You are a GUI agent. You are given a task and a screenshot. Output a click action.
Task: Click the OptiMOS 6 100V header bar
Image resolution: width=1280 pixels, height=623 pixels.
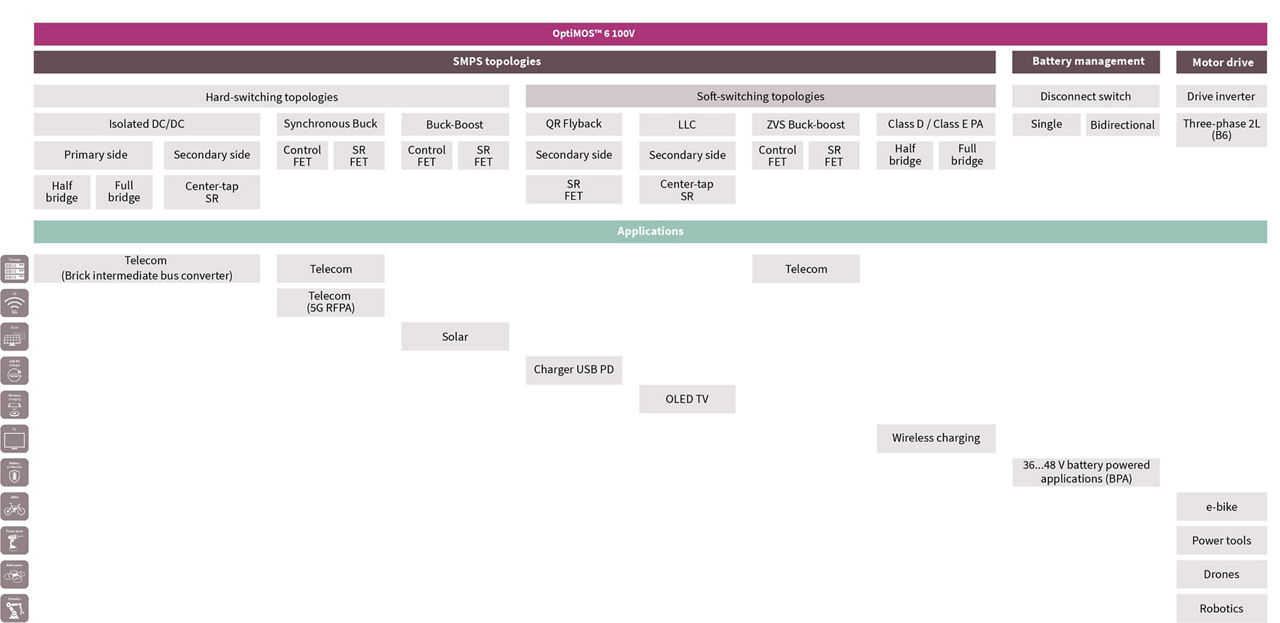(x=650, y=34)
